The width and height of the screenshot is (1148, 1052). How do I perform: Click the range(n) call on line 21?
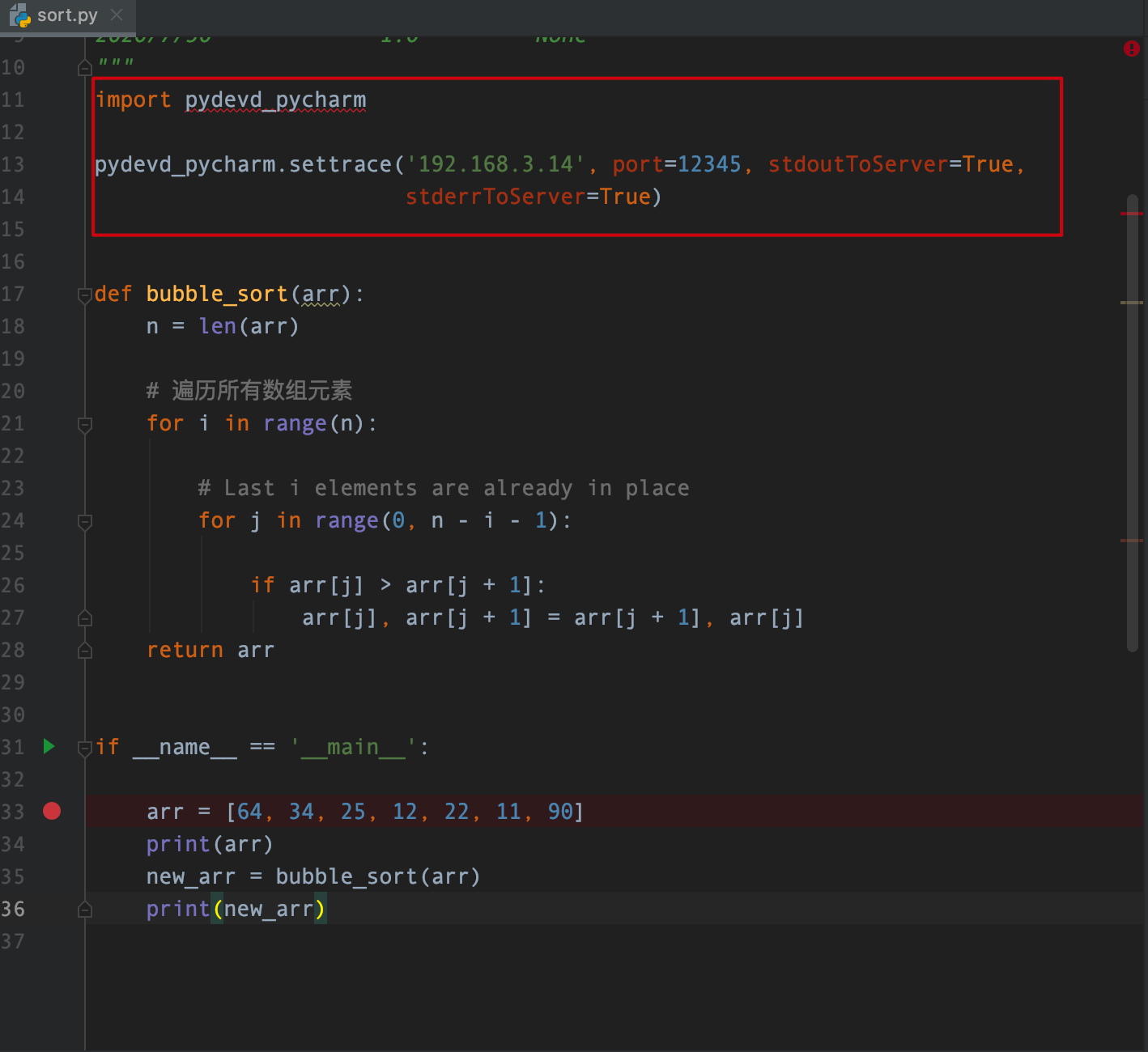click(x=314, y=423)
